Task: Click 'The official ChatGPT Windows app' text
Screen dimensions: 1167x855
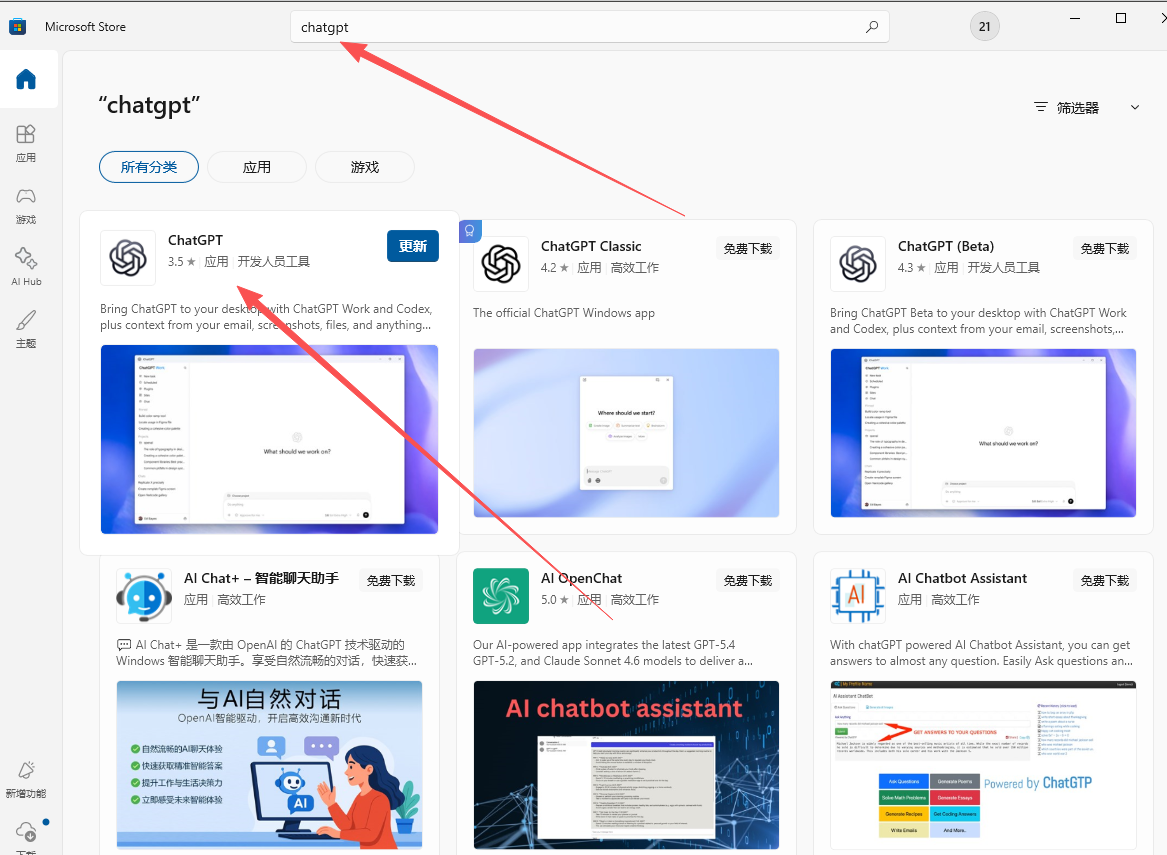Action: point(563,313)
